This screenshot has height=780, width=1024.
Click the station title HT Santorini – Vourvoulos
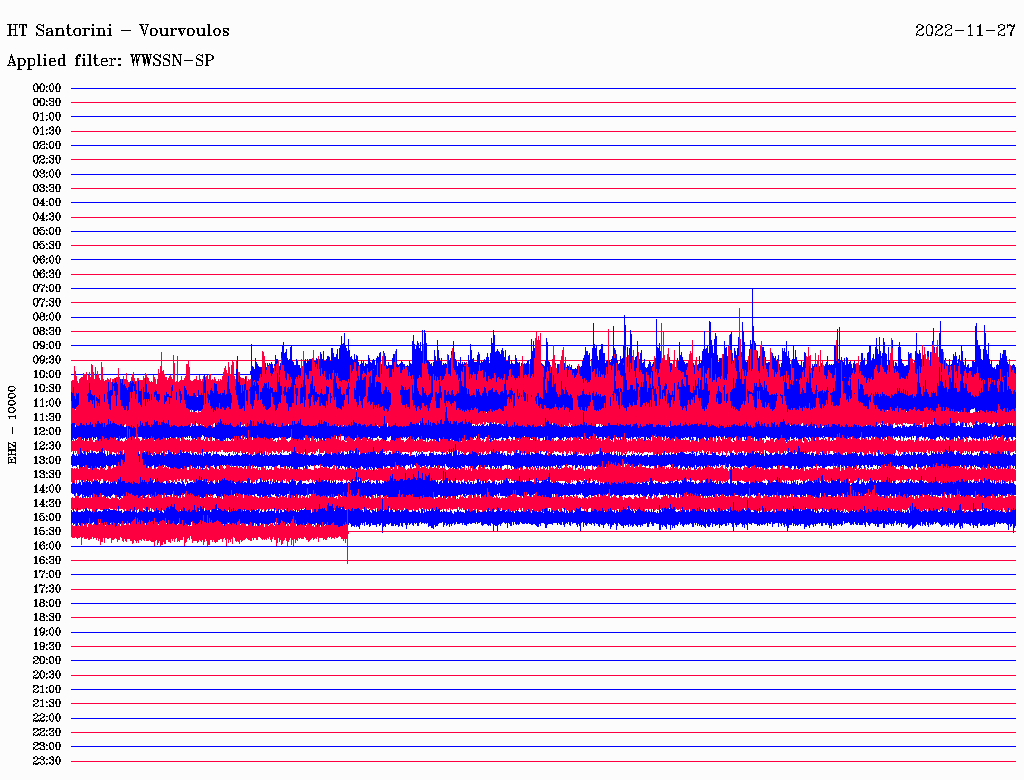click(114, 30)
